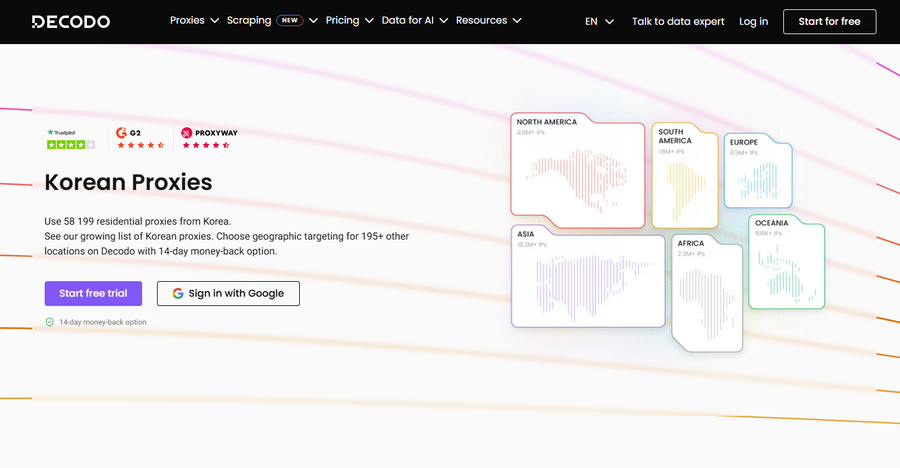This screenshot has width=900, height=468.
Task: Select the North America map card
Action: [x=578, y=171]
